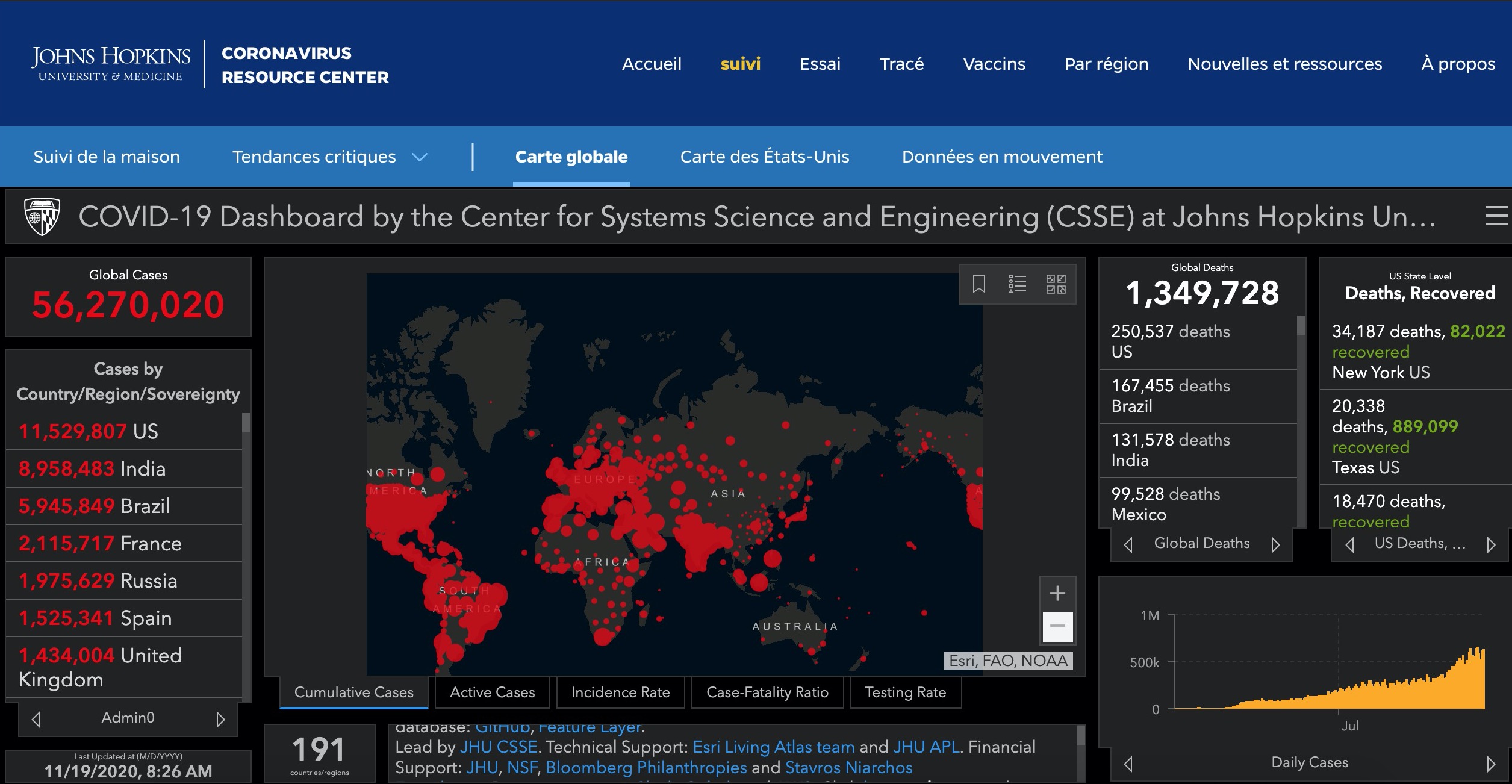Switch to the Active Cases tab

coord(492,692)
